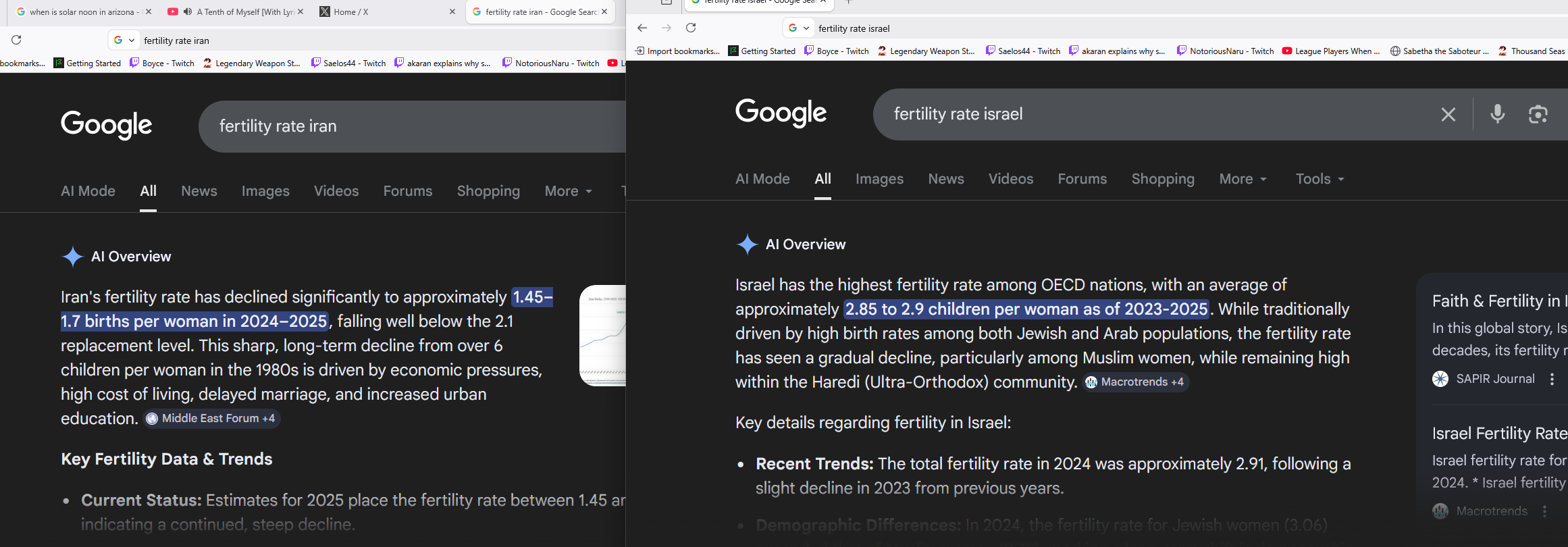Select News tab in iran search results
This screenshot has height=547, width=1568.
pos(199,191)
